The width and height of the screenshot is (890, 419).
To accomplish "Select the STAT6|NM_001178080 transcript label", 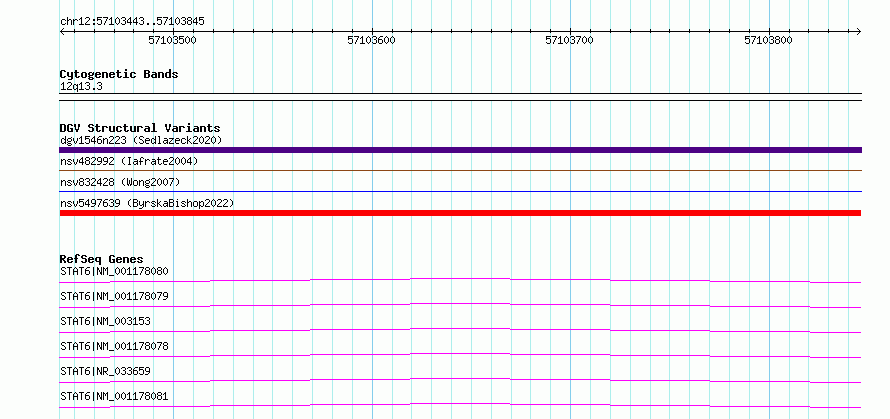I will coord(114,271).
